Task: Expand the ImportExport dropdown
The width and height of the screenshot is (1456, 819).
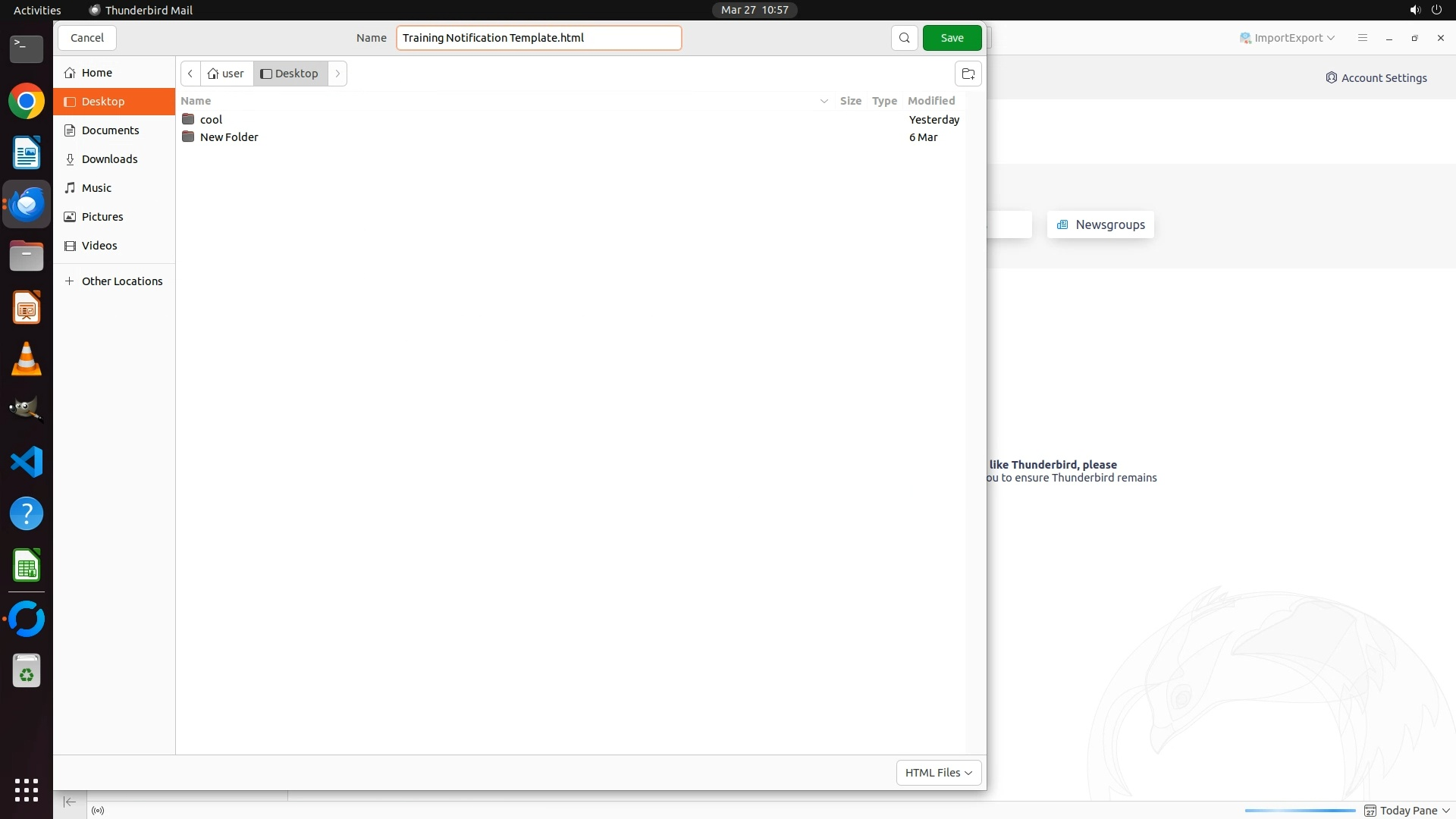Action: pyautogui.click(x=1287, y=38)
